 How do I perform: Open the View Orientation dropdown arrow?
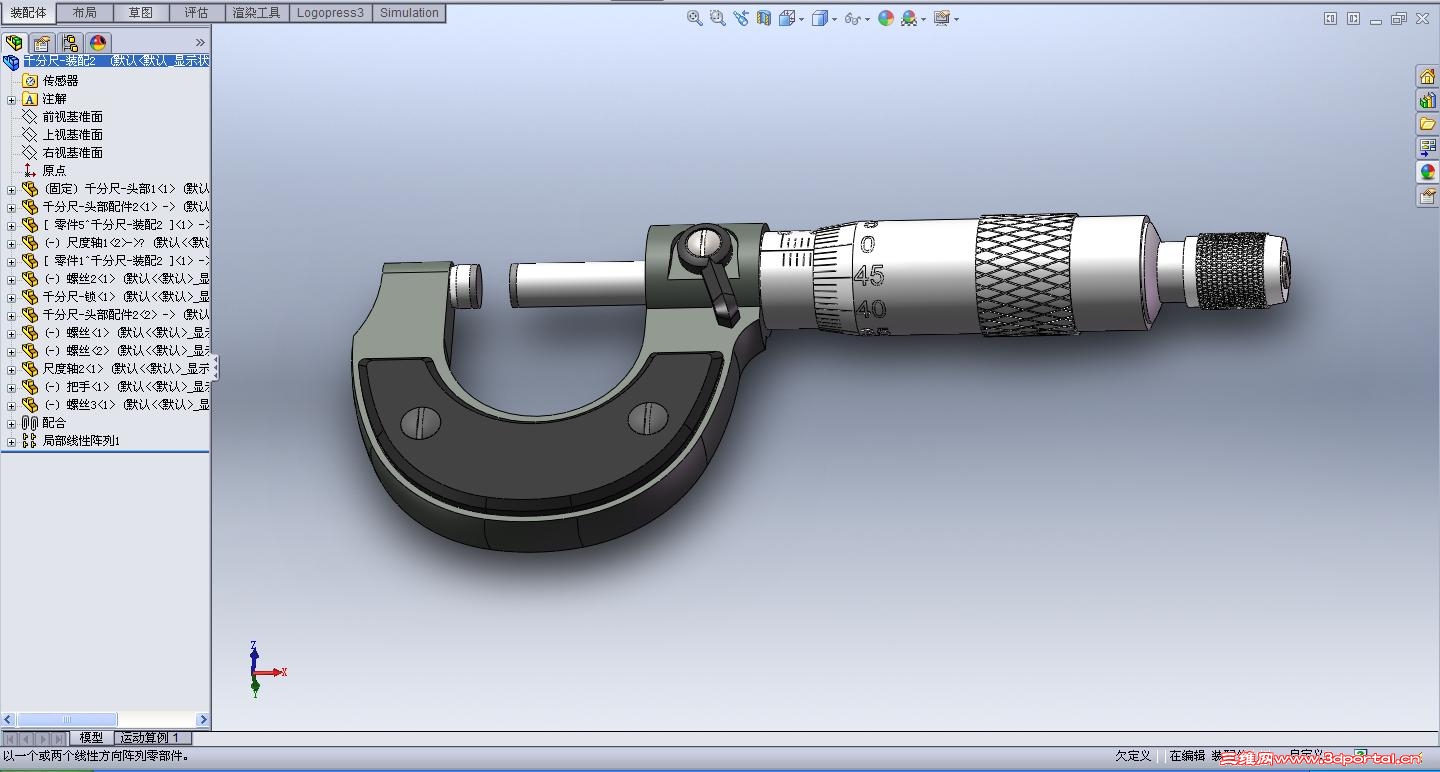click(801, 19)
